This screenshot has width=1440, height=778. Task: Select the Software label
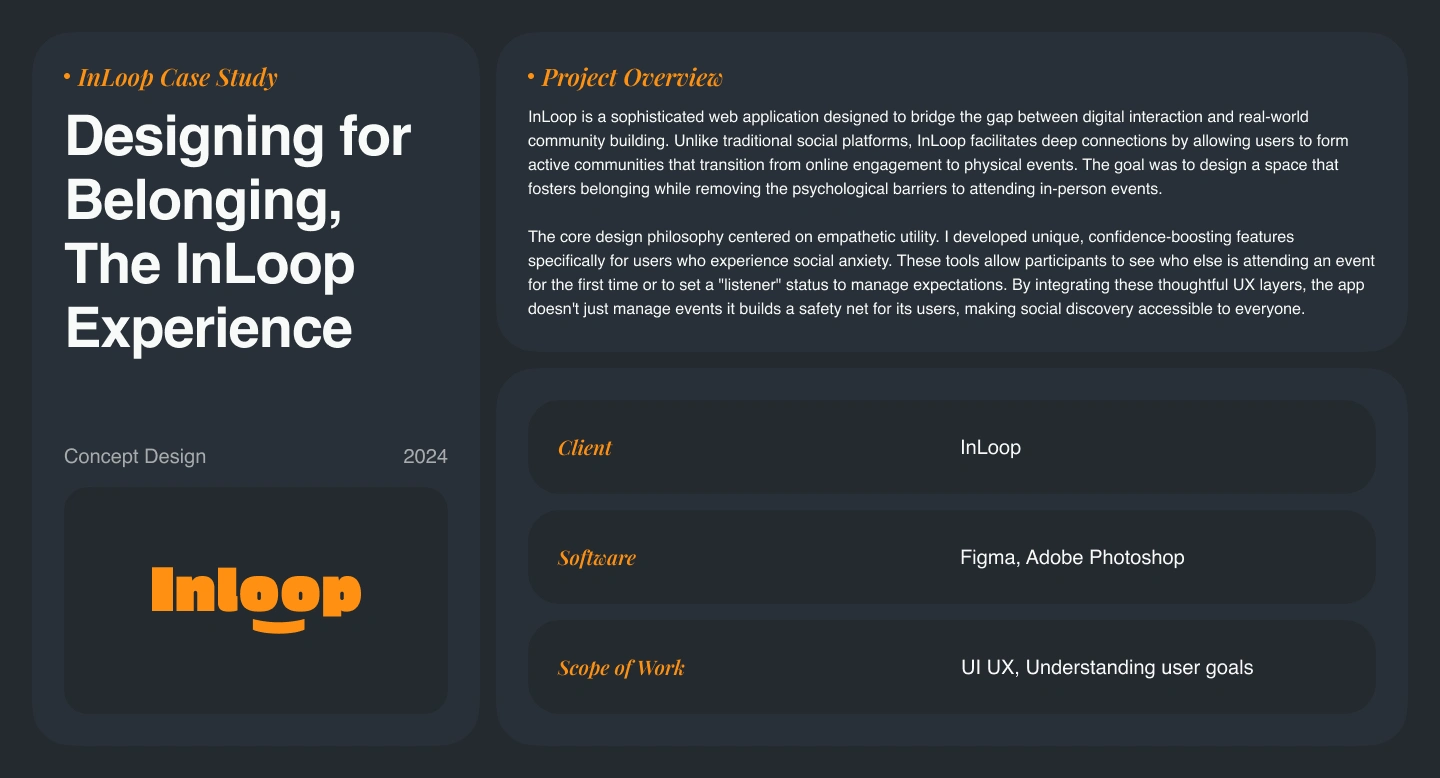pyautogui.click(x=597, y=558)
